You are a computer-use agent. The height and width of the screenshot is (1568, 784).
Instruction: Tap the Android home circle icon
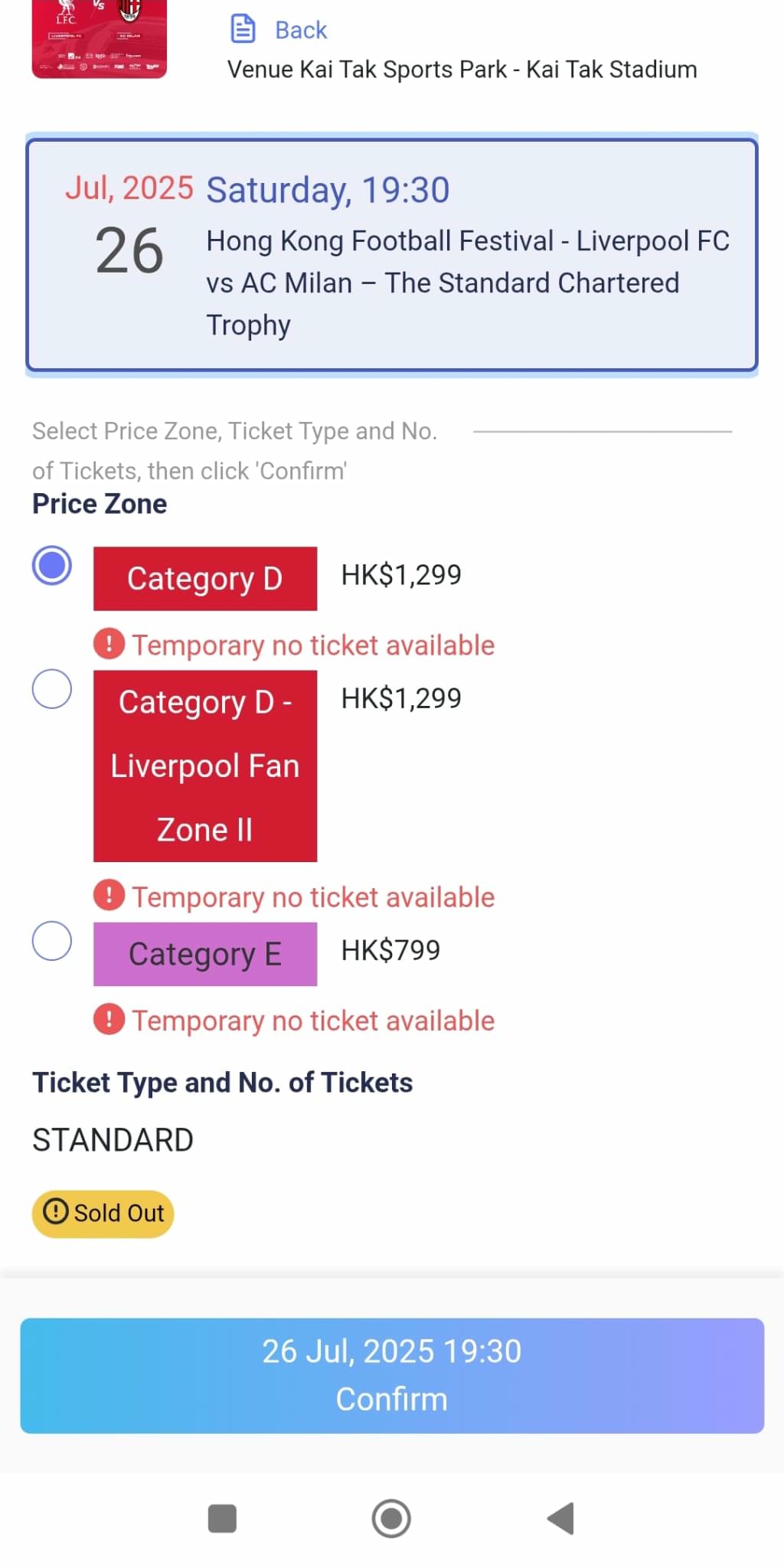point(391,1518)
